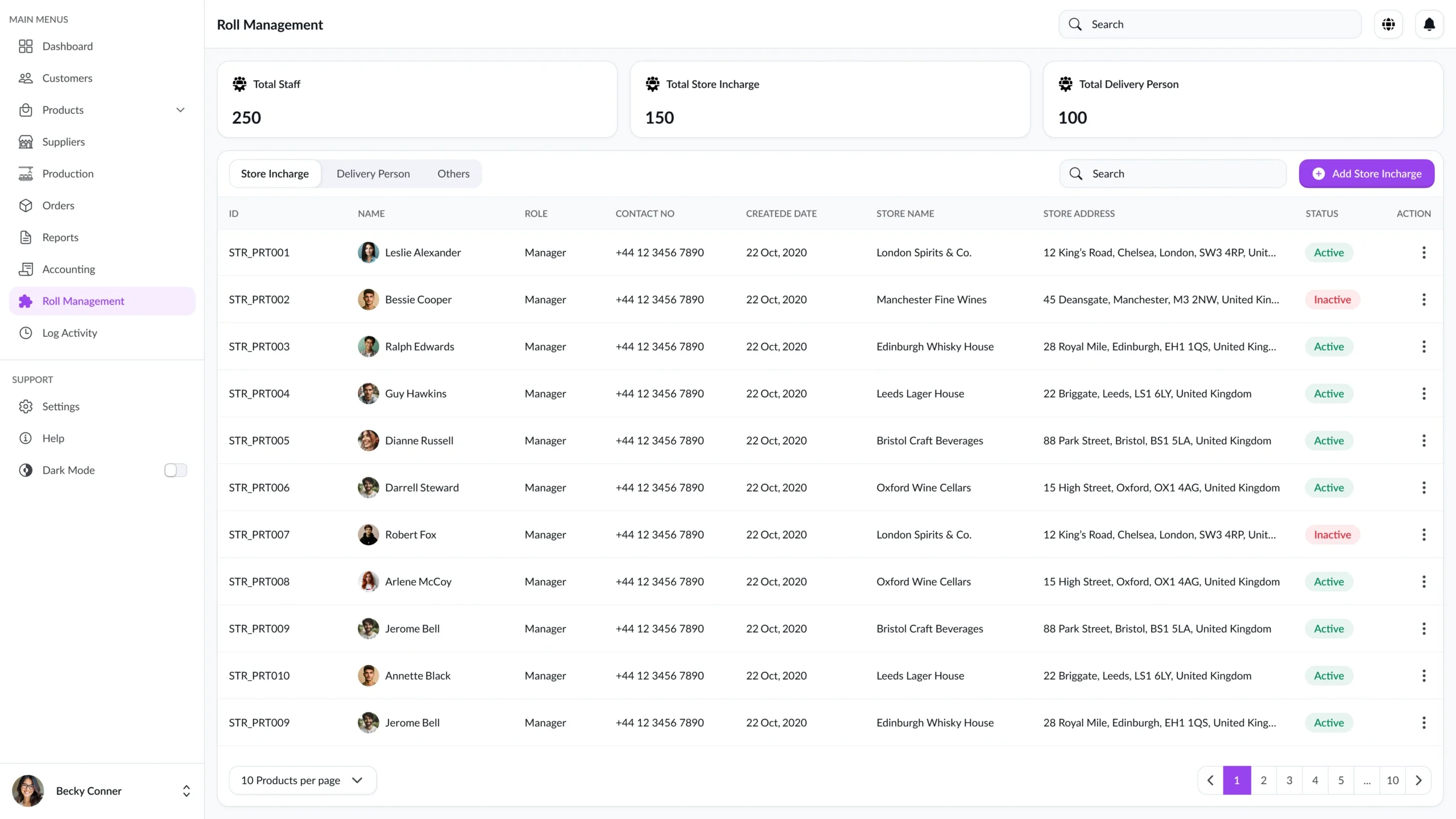Go to pagination page 3
1456x819 pixels.
click(1289, 780)
